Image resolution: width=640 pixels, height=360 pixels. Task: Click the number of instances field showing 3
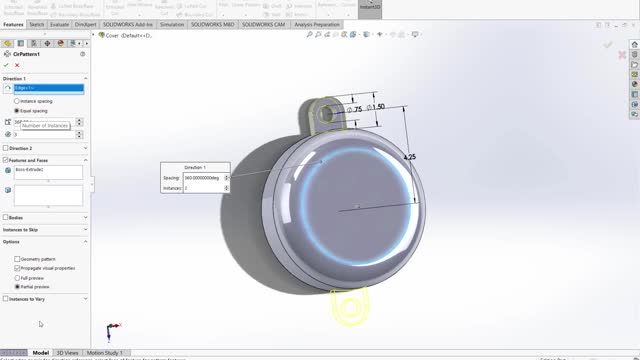[x=44, y=134]
